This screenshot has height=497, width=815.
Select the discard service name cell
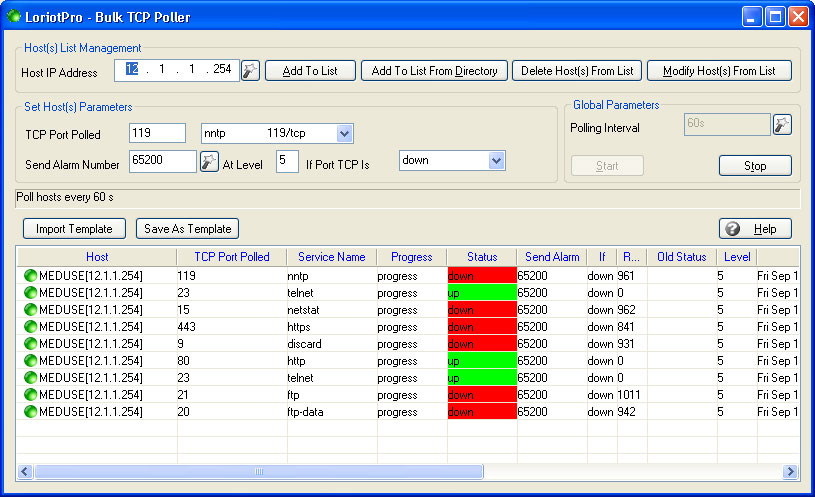coord(332,344)
